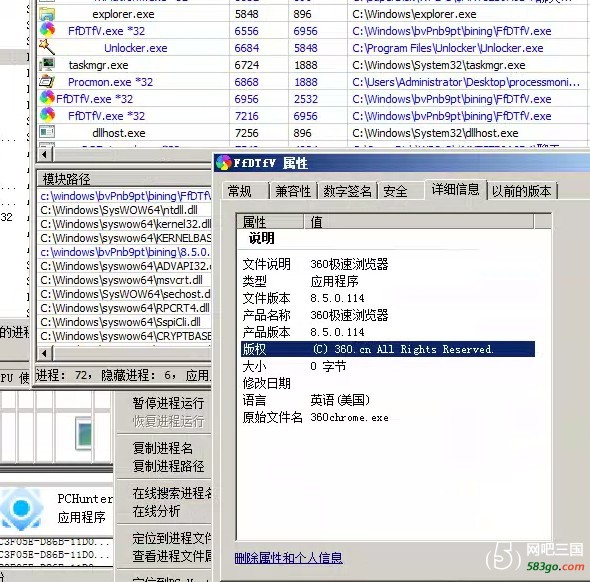Click the colorful icon in the properties title bar
The height and width of the screenshot is (582, 590).
[224, 163]
